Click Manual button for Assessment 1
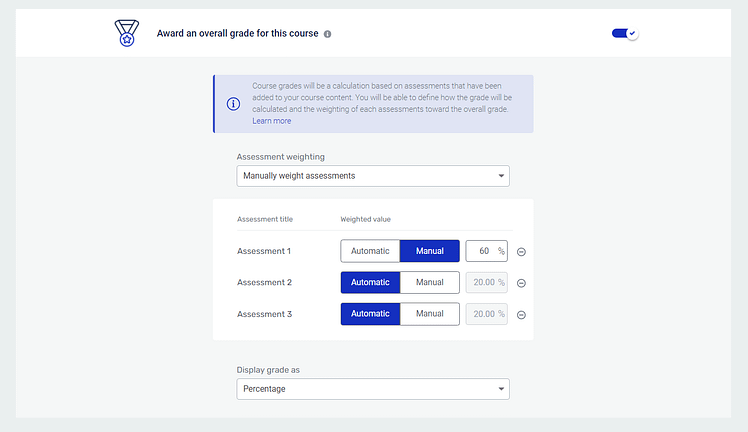 point(430,251)
